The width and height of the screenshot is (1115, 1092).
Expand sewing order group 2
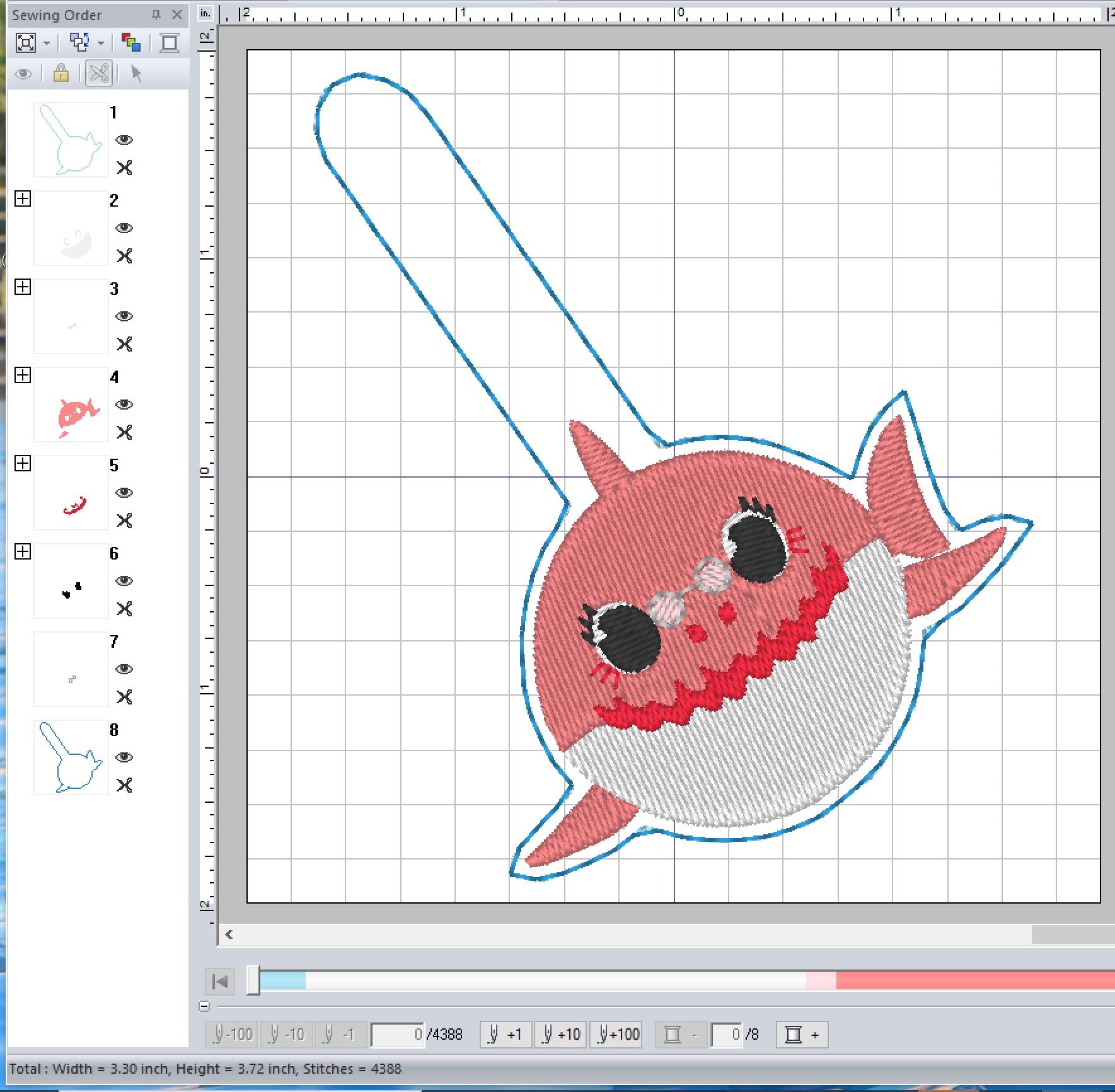[23, 199]
